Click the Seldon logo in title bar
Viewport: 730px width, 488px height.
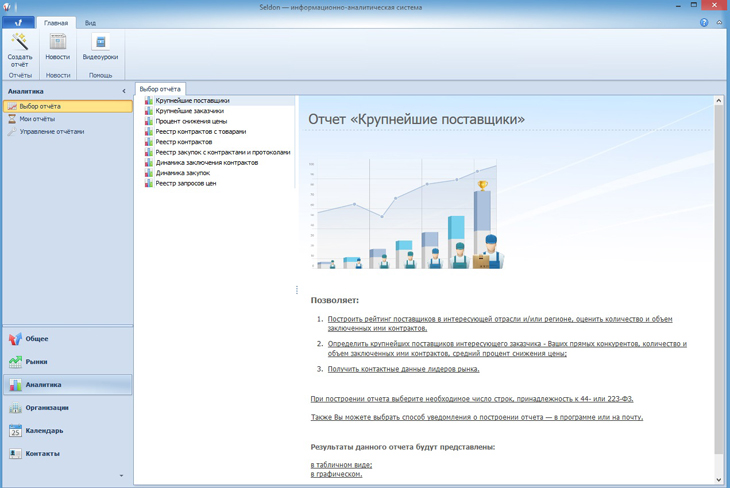(x=7, y=7)
